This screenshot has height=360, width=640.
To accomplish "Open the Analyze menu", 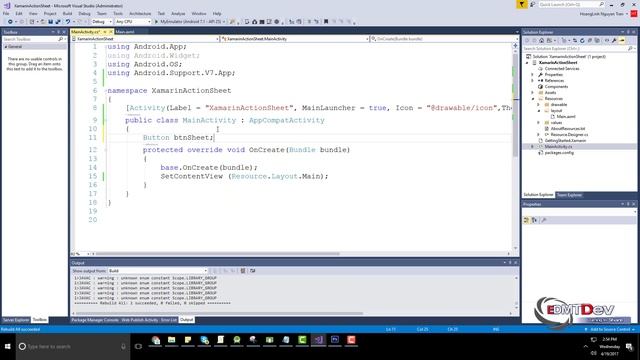I will tap(178, 13).
